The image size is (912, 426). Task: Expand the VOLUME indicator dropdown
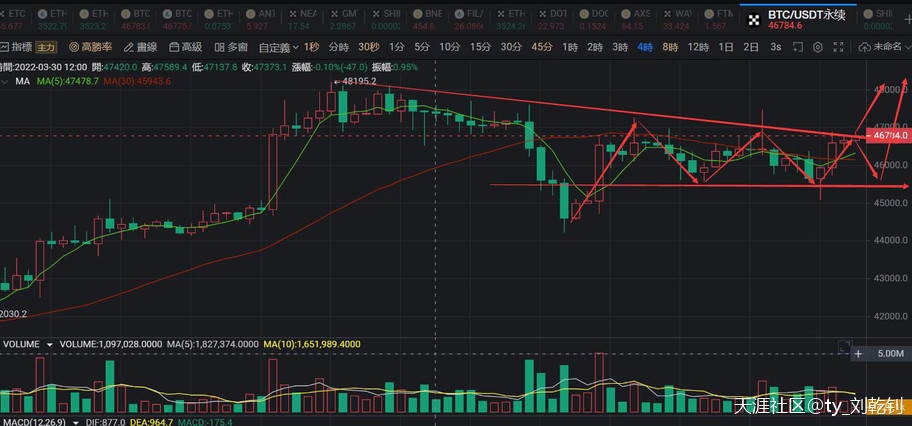48,344
